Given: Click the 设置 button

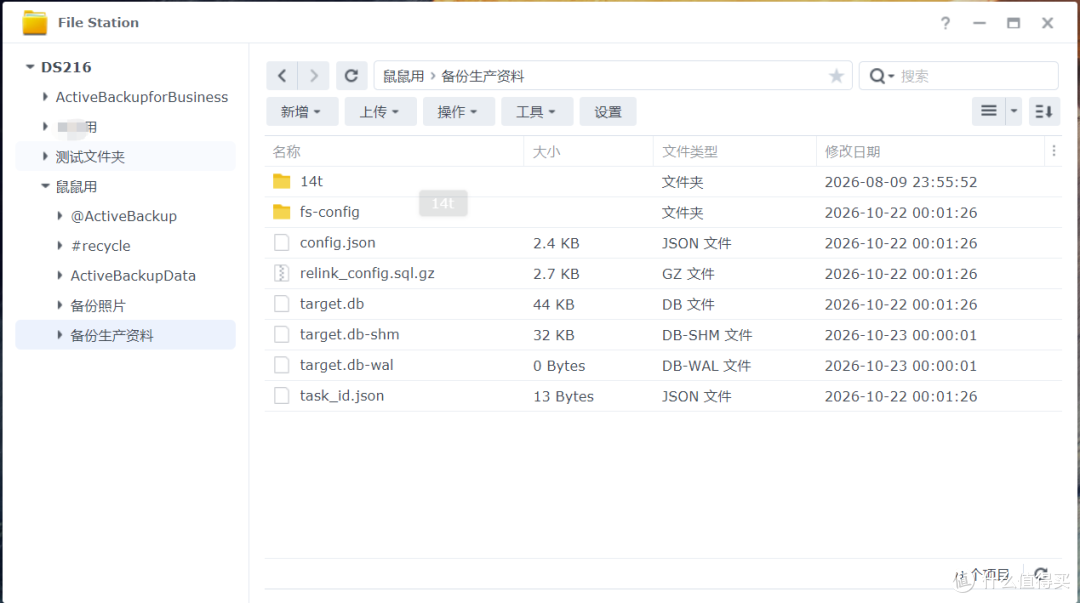Looking at the screenshot, I should tap(608, 112).
